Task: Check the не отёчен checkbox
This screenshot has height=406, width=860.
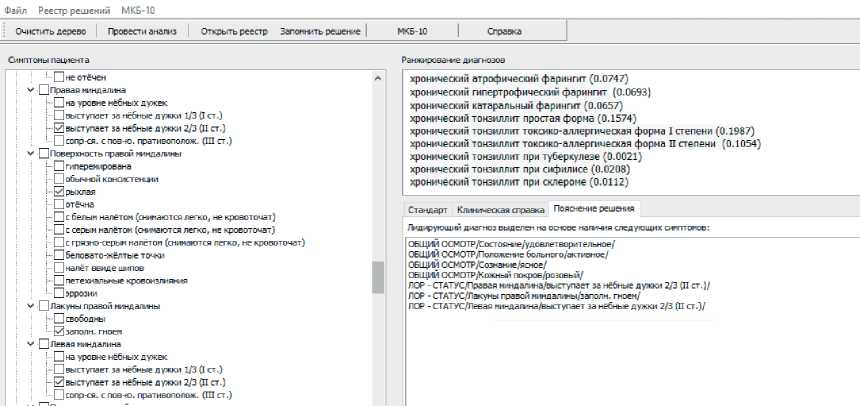Action: click(x=59, y=77)
